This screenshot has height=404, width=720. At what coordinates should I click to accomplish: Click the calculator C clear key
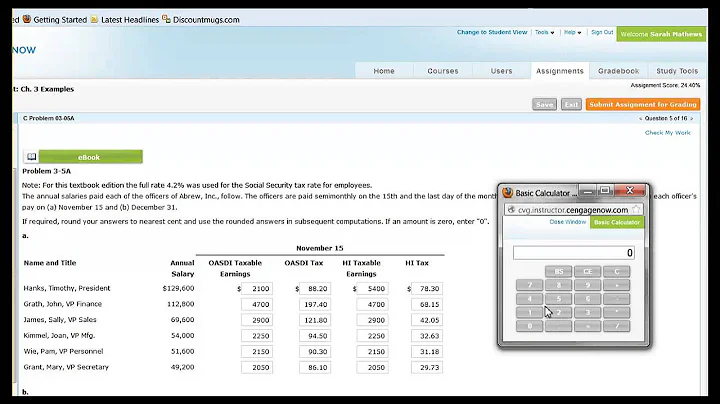pos(617,271)
